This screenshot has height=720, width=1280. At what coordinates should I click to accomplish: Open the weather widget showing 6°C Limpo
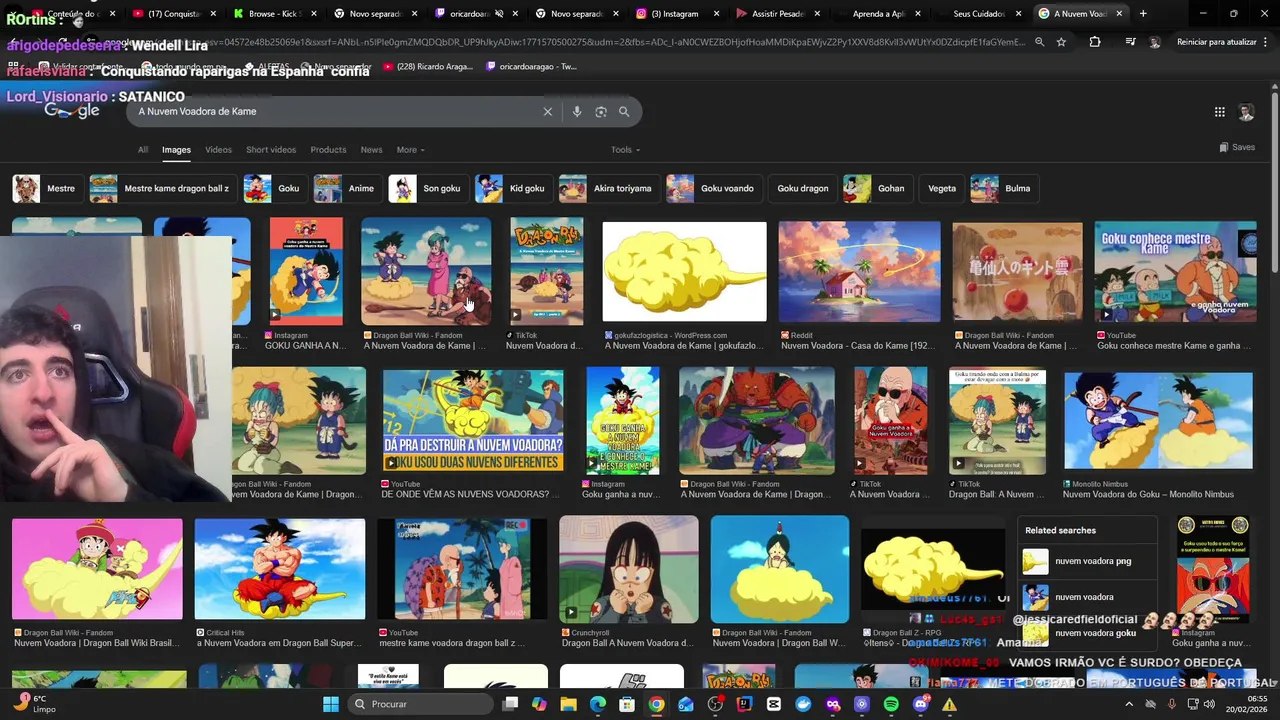tap(35, 704)
